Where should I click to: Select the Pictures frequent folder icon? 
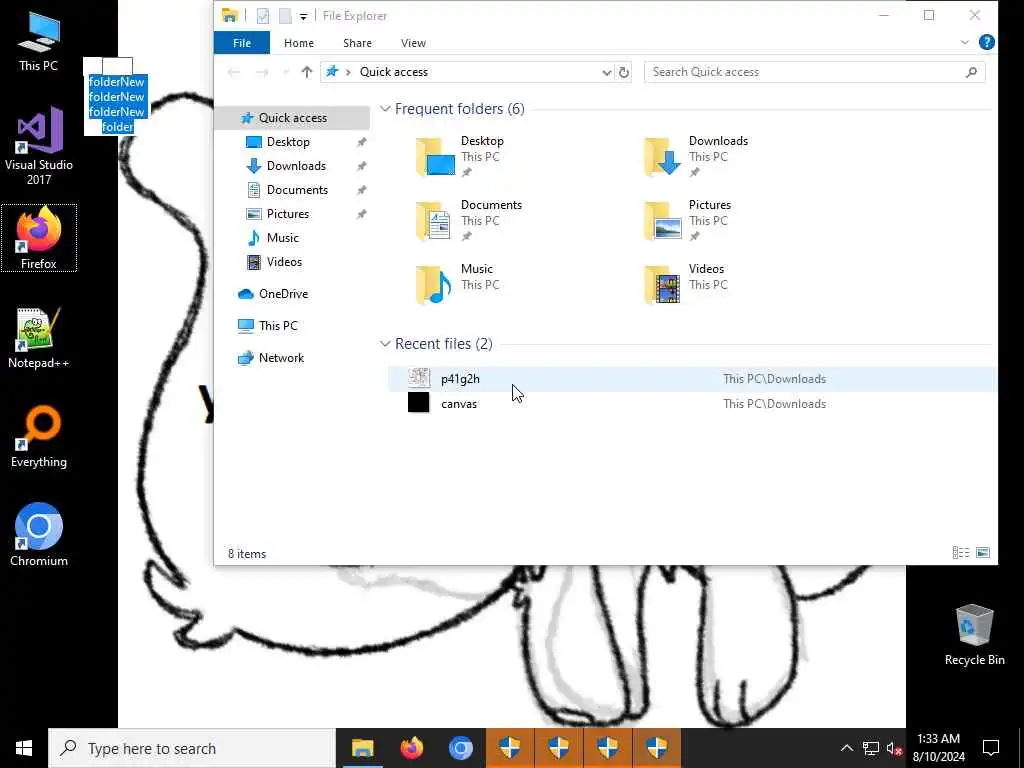[x=664, y=221]
